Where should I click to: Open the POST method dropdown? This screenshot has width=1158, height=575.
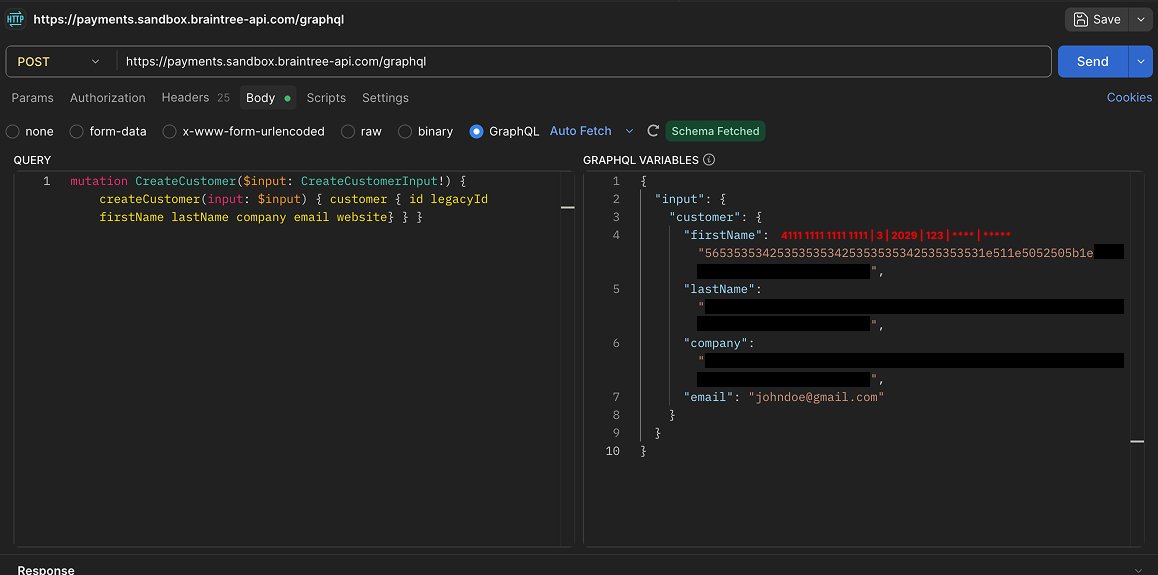(59, 61)
